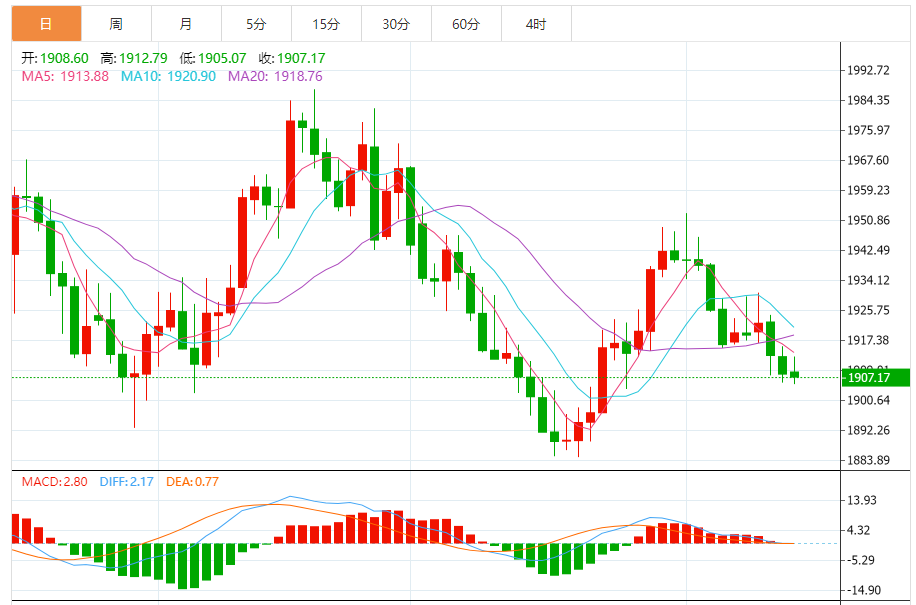Click the MA10: 1920.90 legend label
This screenshot has height=605, width=916.
pyautogui.click(x=168, y=76)
